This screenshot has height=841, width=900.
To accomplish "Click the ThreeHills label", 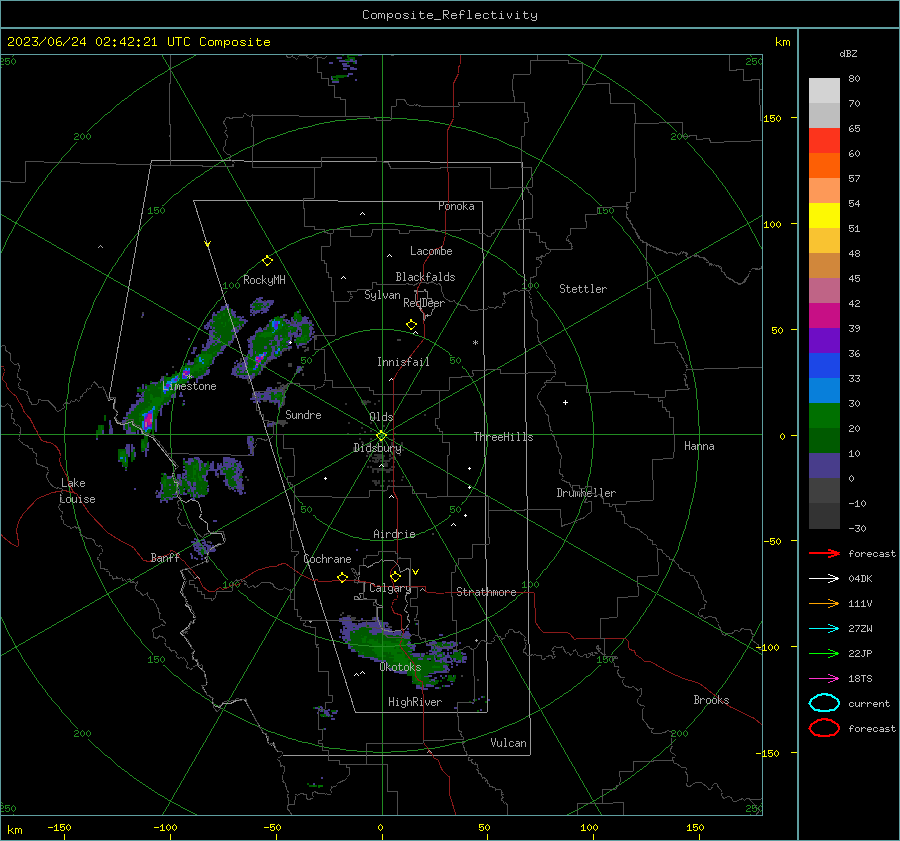I will [x=503, y=437].
